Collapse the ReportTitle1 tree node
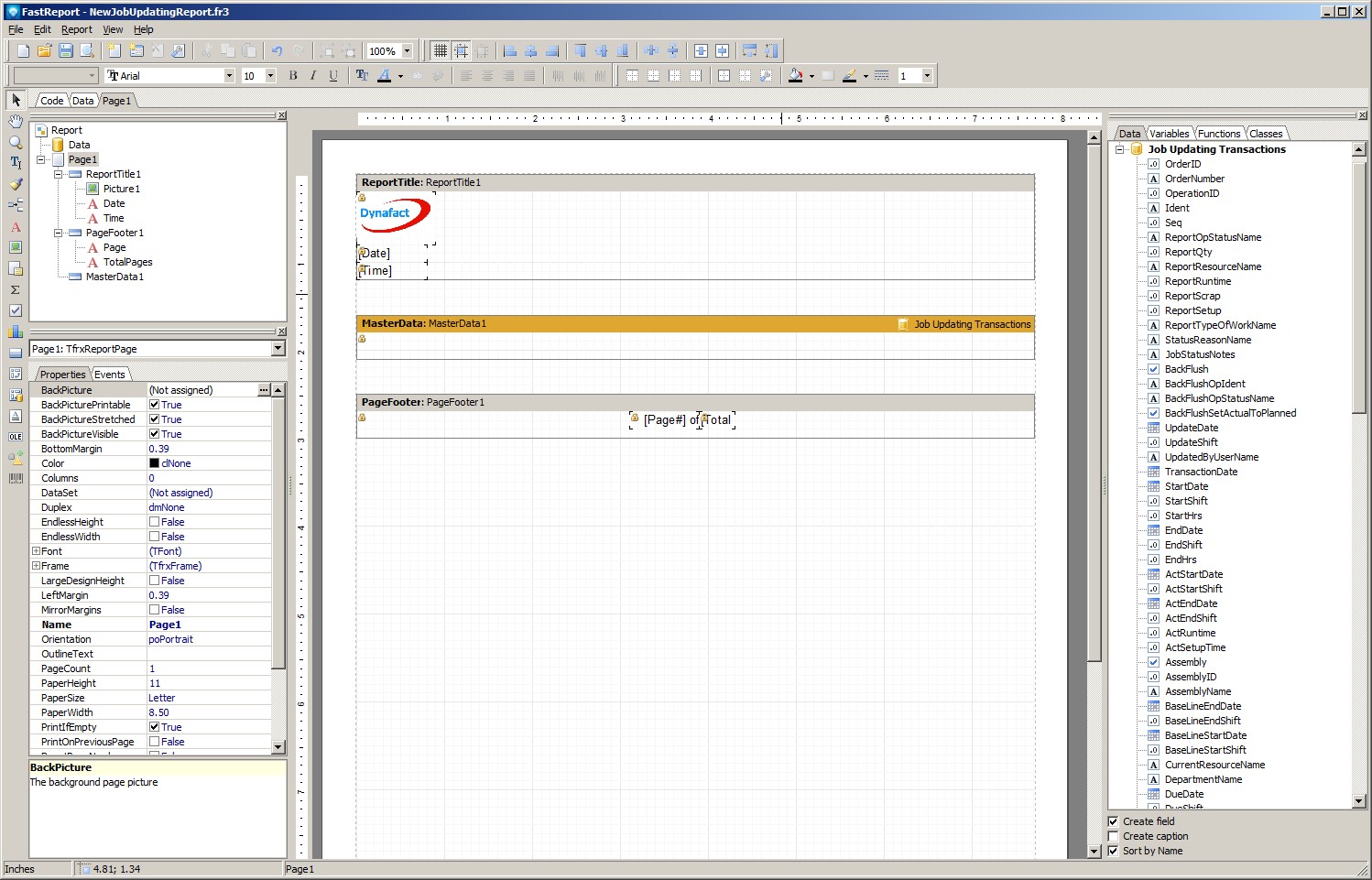This screenshot has height=880, width=1372. [x=58, y=174]
